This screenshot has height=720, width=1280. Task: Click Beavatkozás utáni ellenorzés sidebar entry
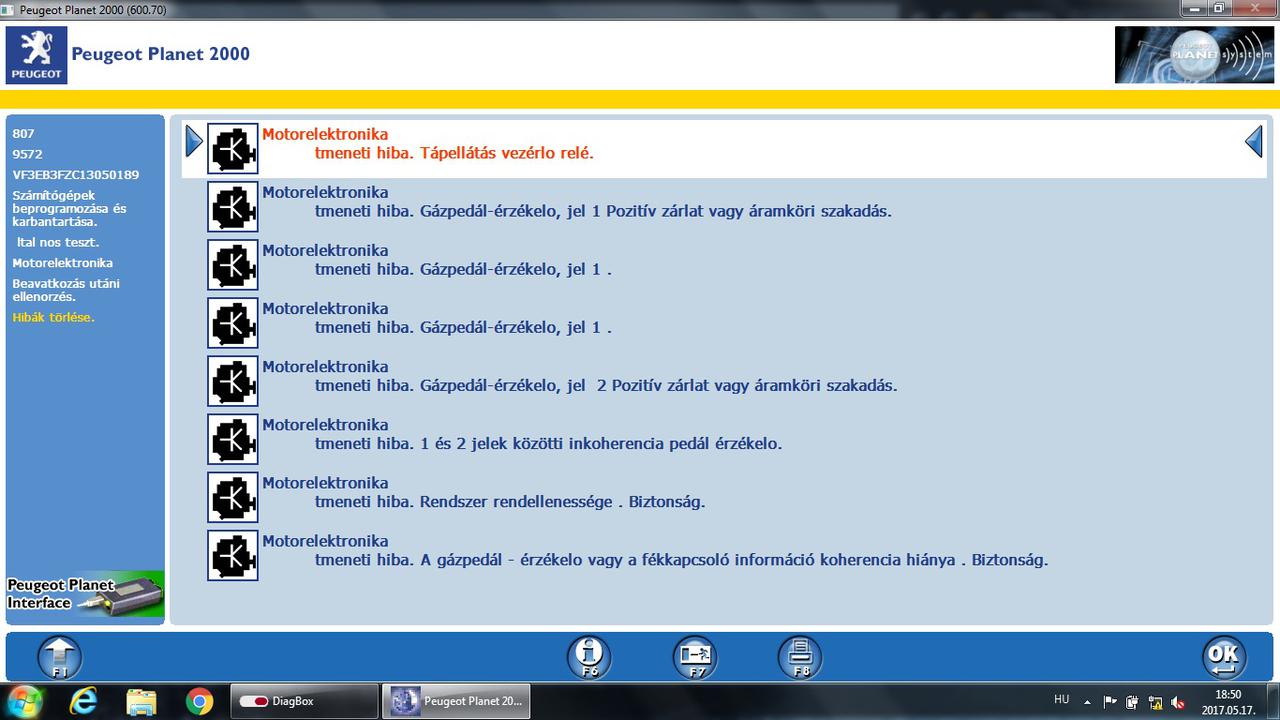66,290
